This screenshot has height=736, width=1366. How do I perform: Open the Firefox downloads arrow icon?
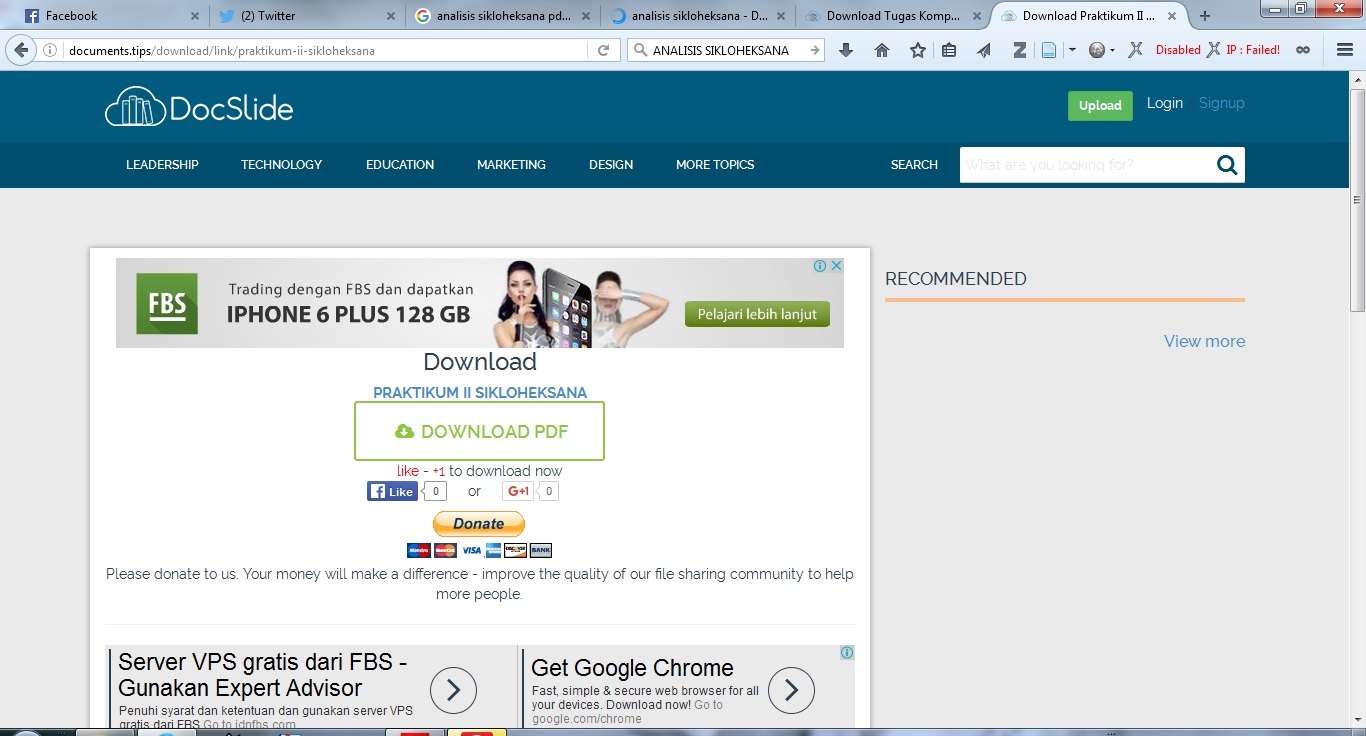[846, 50]
